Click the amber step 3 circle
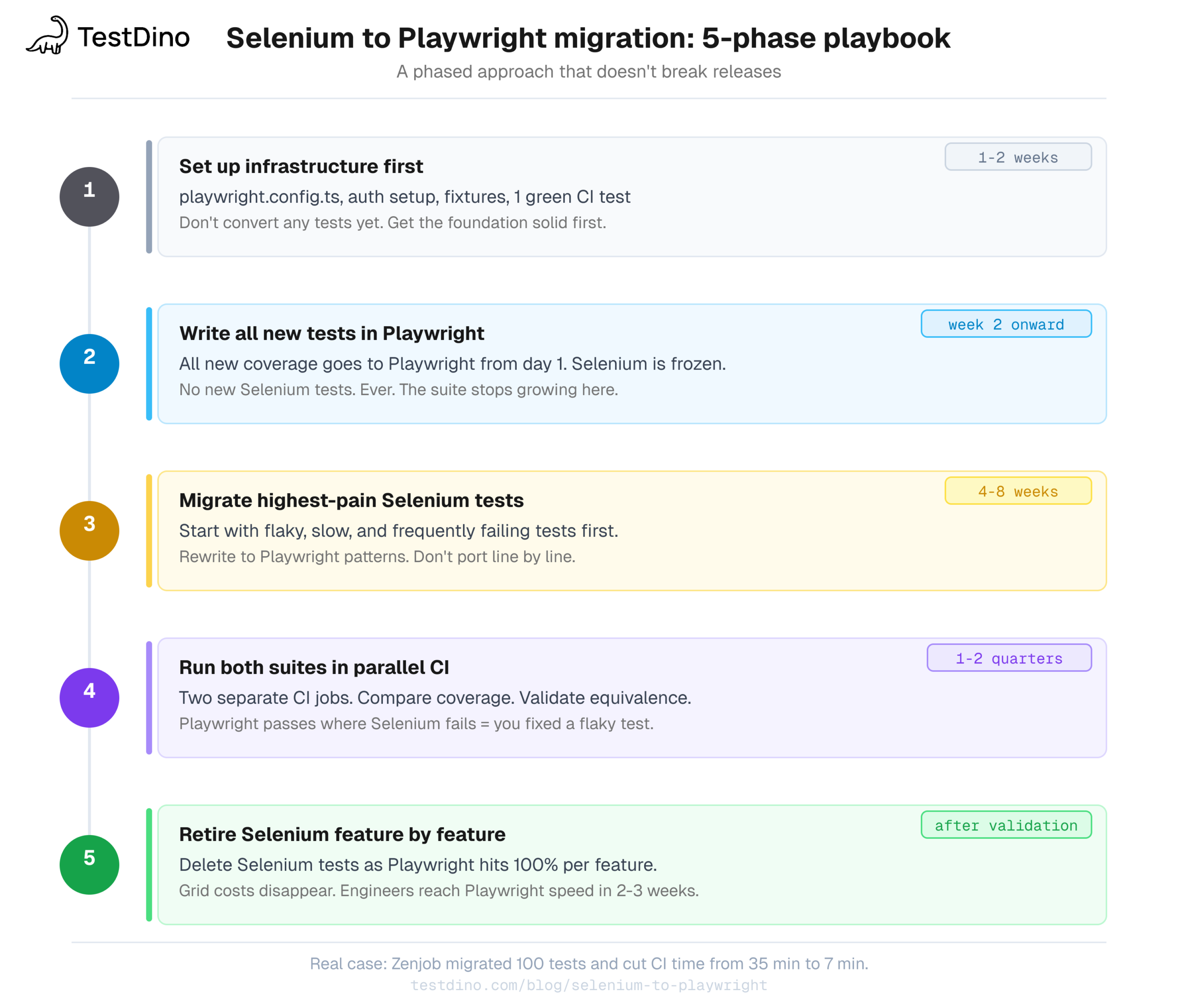1178x1008 pixels. (x=89, y=530)
